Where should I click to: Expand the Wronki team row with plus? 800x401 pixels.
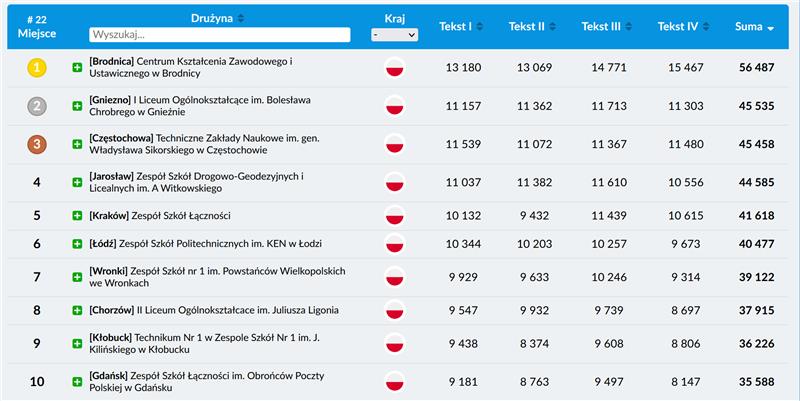pyautogui.click(x=77, y=278)
